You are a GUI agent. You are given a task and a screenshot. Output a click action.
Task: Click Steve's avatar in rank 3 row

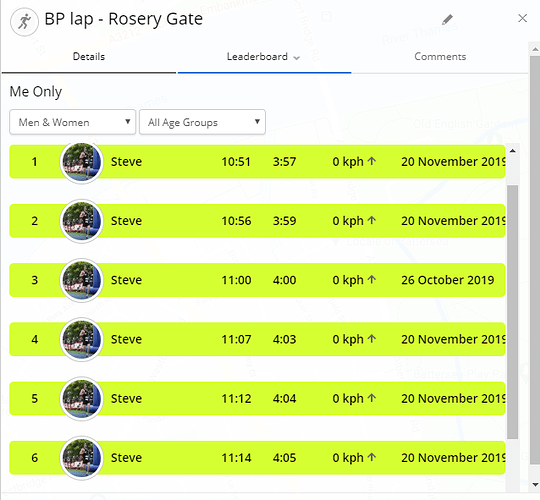click(x=82, y=280)
